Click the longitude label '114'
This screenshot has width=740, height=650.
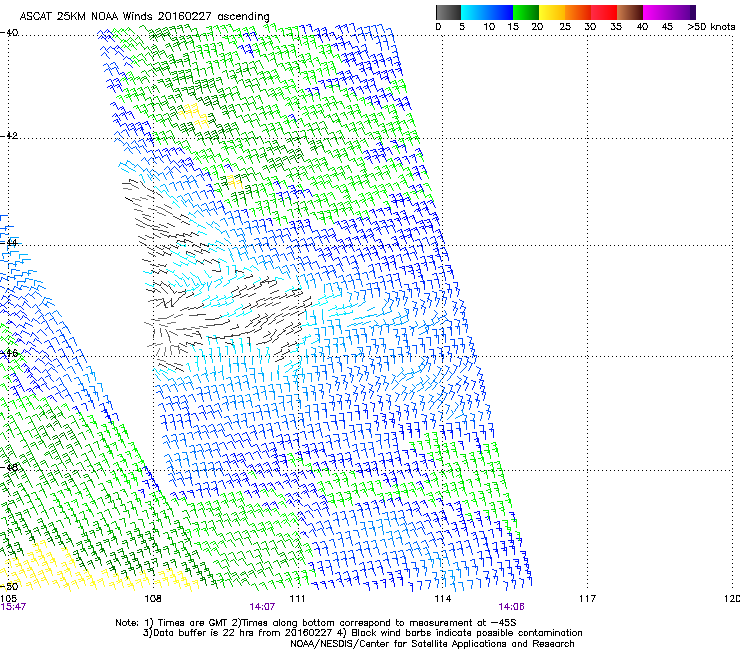tap(442, 599)
